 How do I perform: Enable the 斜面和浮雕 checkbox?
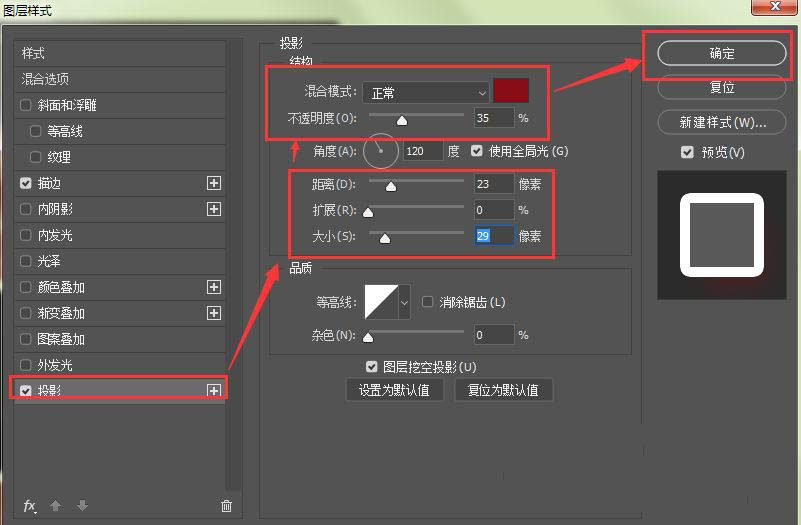pyautogui.click(x=25, y=105)
